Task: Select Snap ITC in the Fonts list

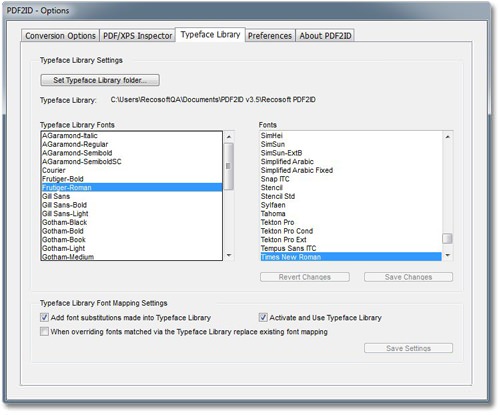Action: [351, 179]
